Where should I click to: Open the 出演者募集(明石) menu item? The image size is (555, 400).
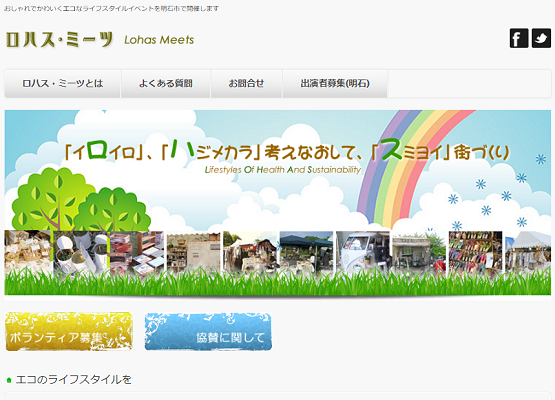point(335,84)
